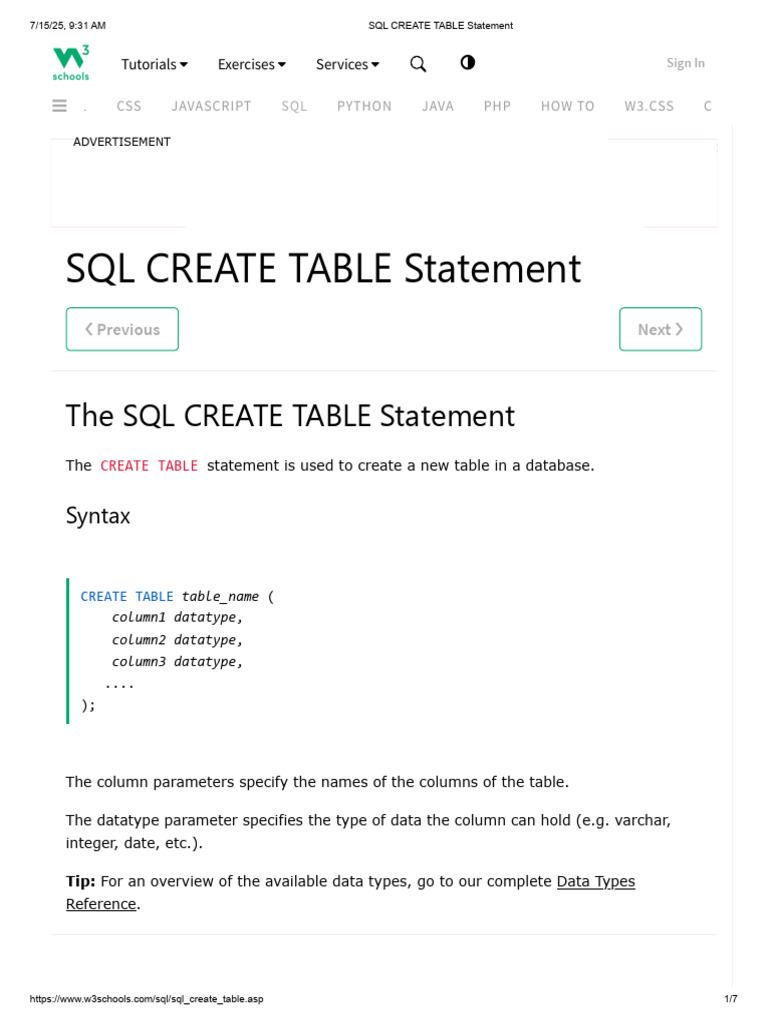Select the PHP topic tab
Screen dimensions: 768x1024
(x=497, y=106)
